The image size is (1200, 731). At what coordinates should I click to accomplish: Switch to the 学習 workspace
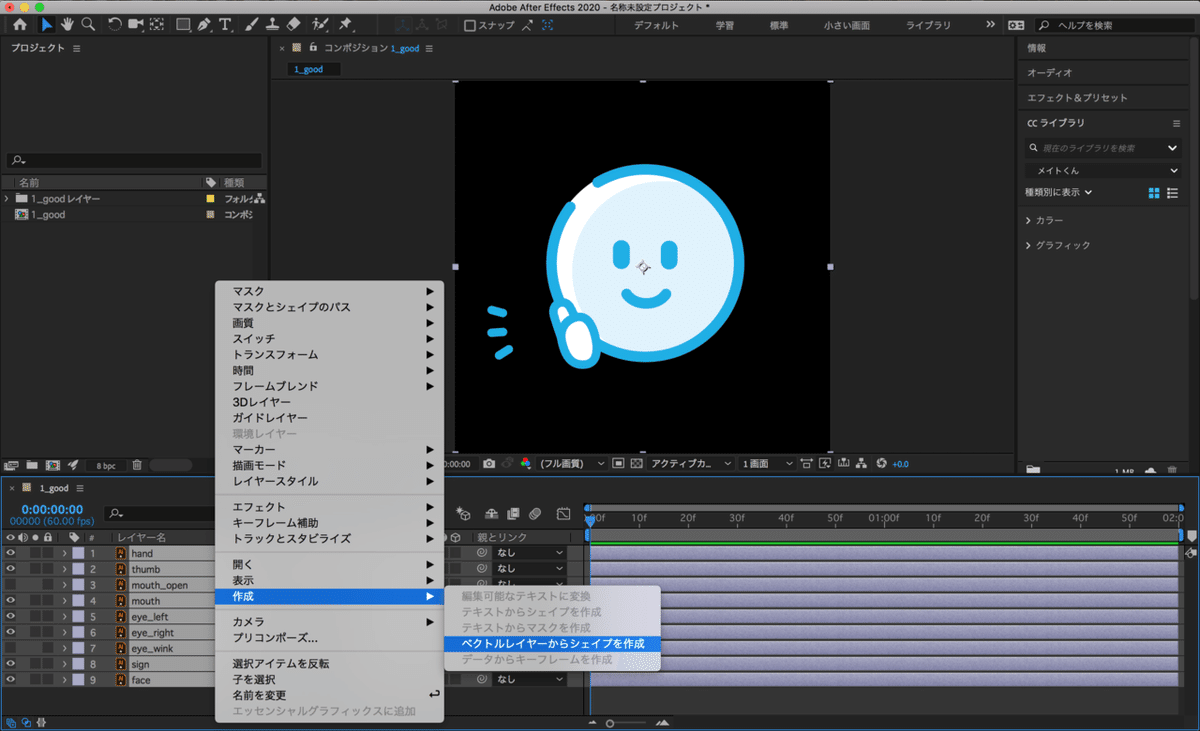click(x=725, y=25)
